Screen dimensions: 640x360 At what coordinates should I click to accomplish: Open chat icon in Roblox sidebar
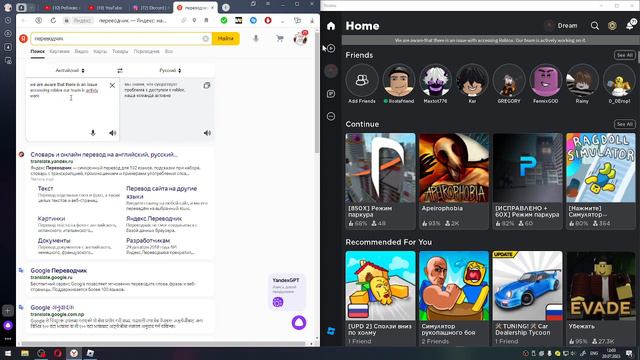331,94
